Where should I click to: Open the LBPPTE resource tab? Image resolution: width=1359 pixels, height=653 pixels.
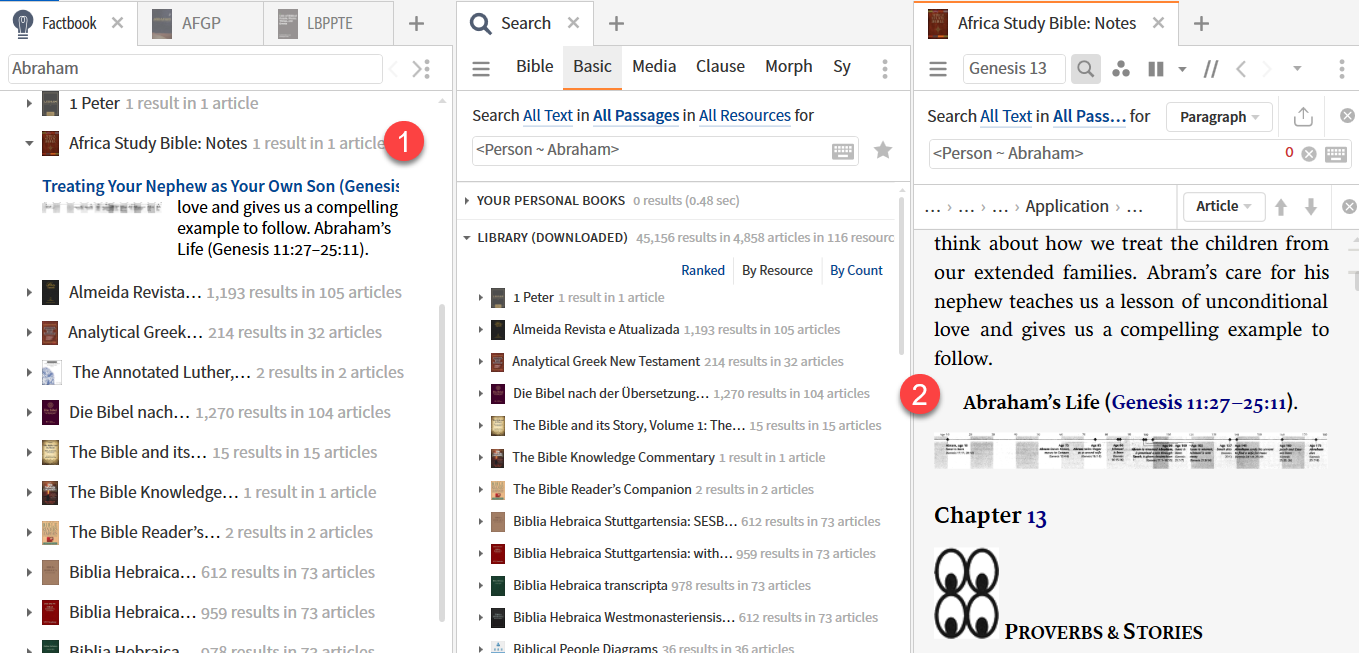(x=329, y=24)
